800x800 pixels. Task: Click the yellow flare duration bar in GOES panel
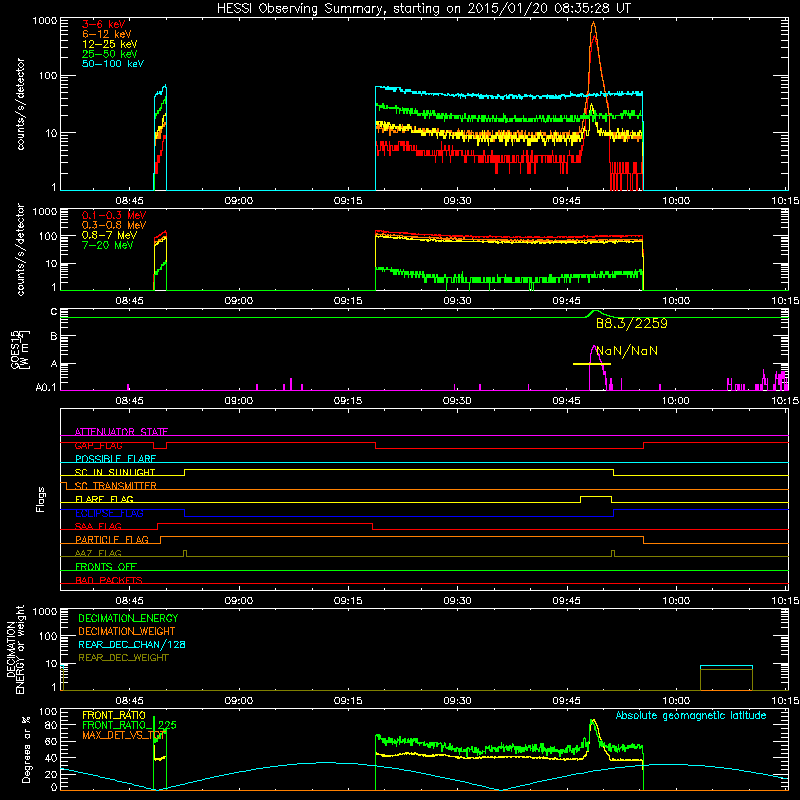click(592, 364)
